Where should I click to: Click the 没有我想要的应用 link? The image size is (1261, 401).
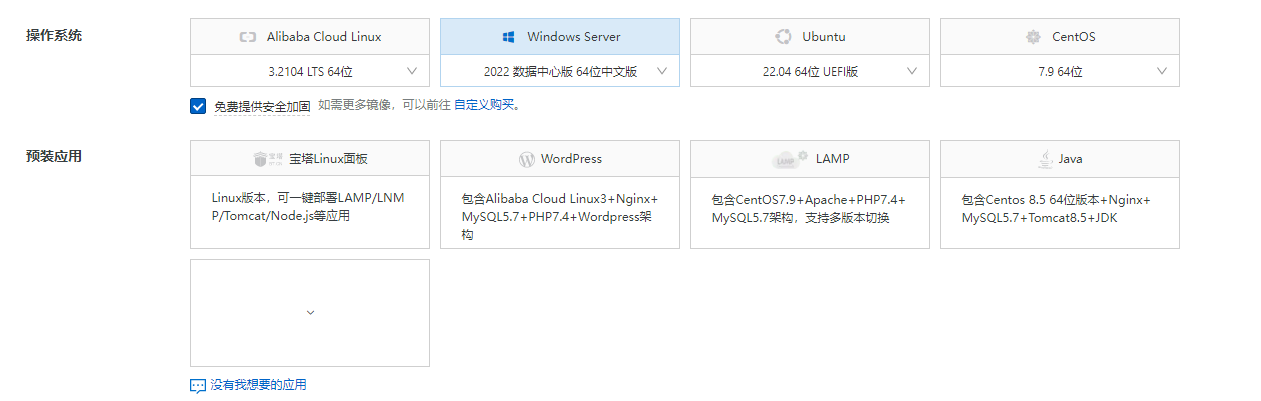coord(258,385)
